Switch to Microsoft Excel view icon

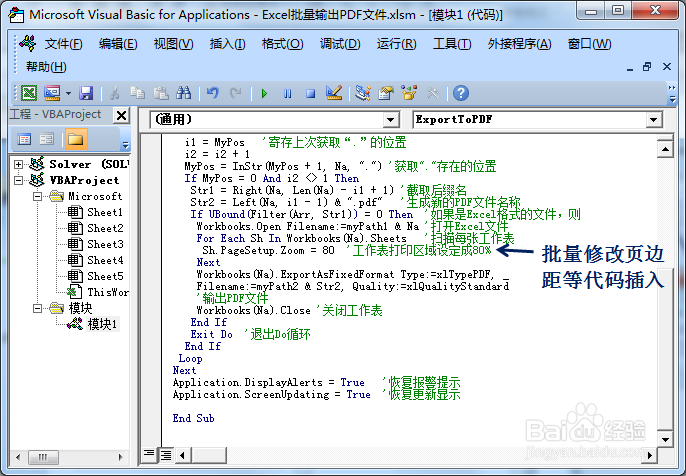click(29, 93)
